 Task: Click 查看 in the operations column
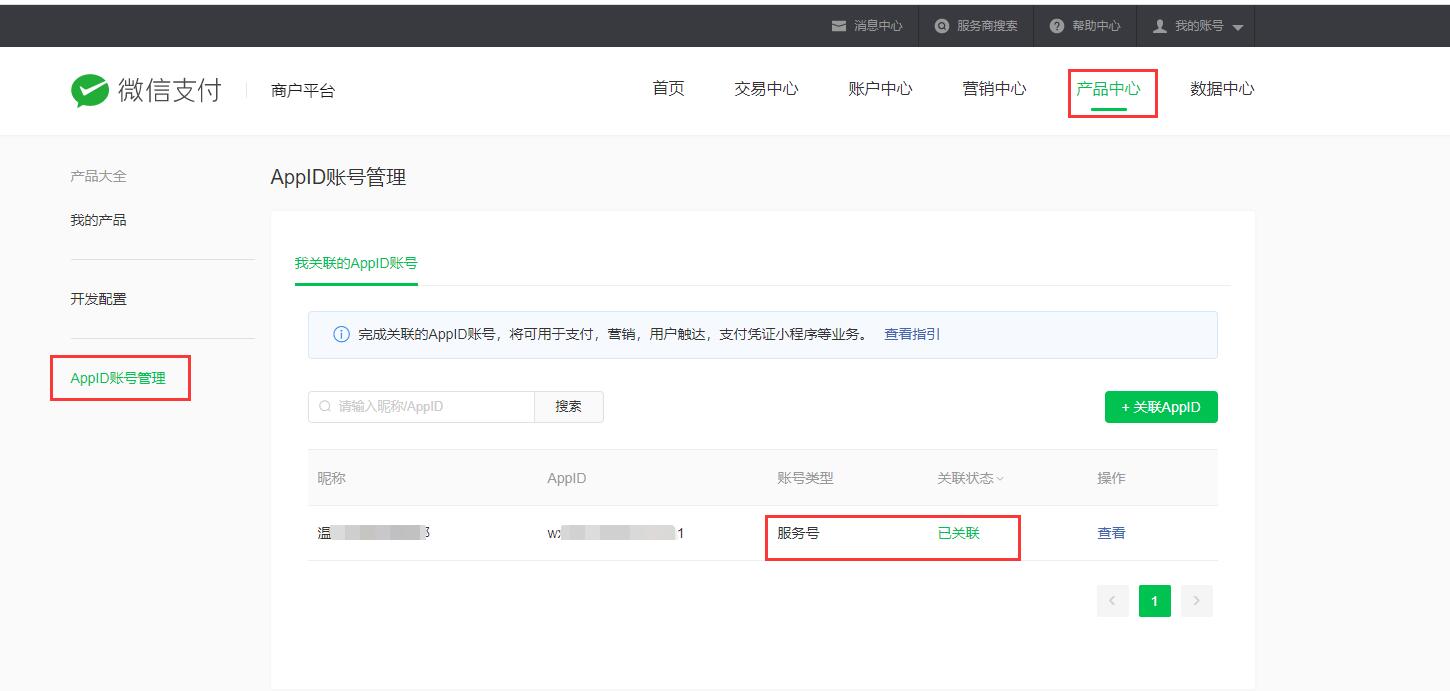pyautogui.click(x=1112, y=532)
